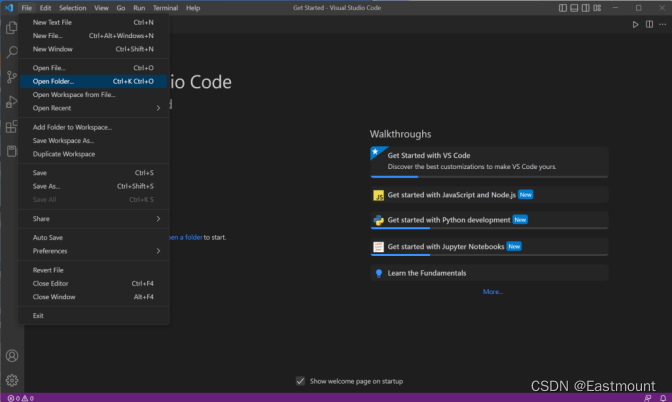Viewport: 672px width, 402px height.
Task: Click the 'open a folder' link
Action: click(186, 237)
